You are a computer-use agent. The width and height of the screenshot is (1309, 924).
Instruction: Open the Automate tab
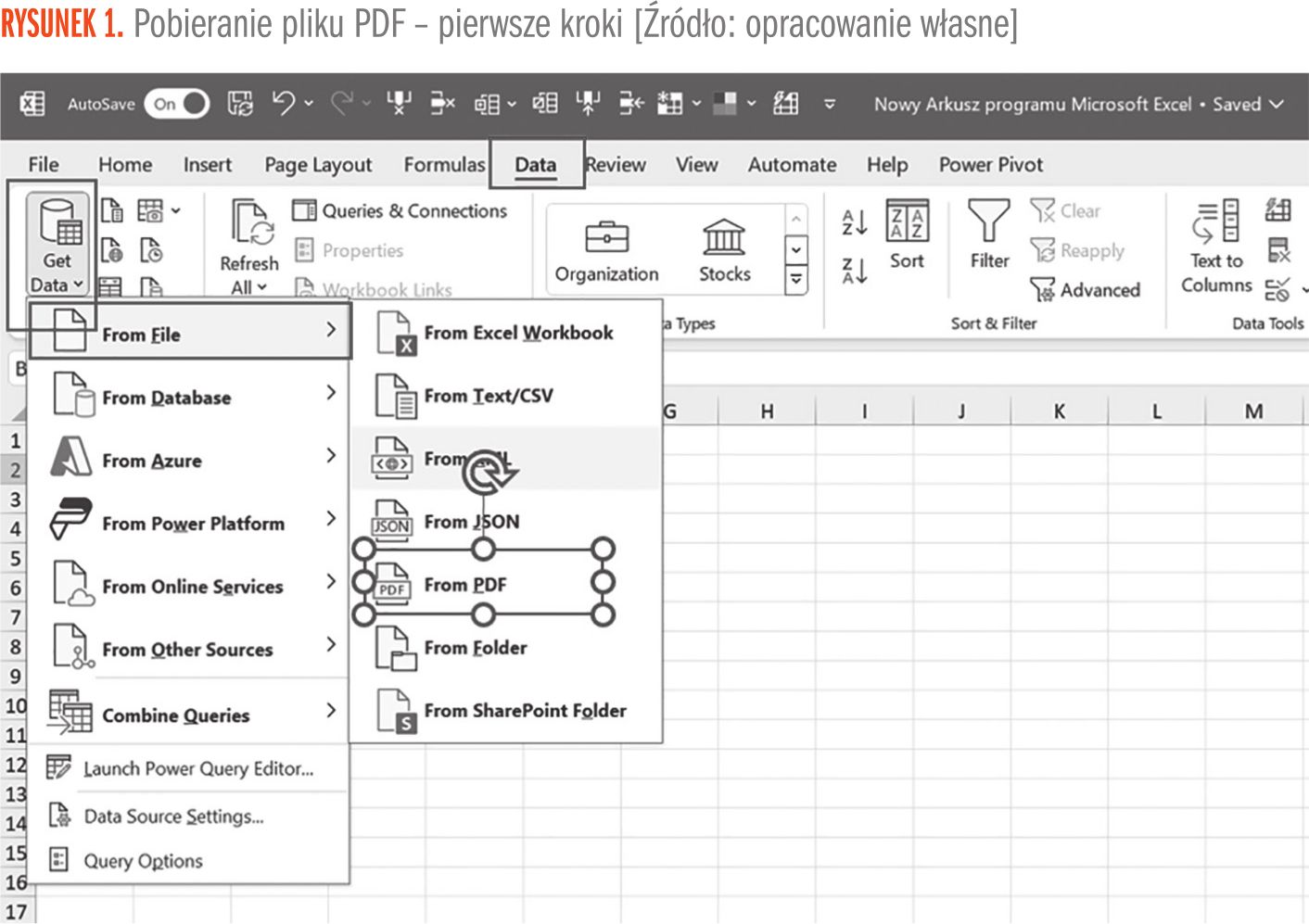(x=793, y=164)
